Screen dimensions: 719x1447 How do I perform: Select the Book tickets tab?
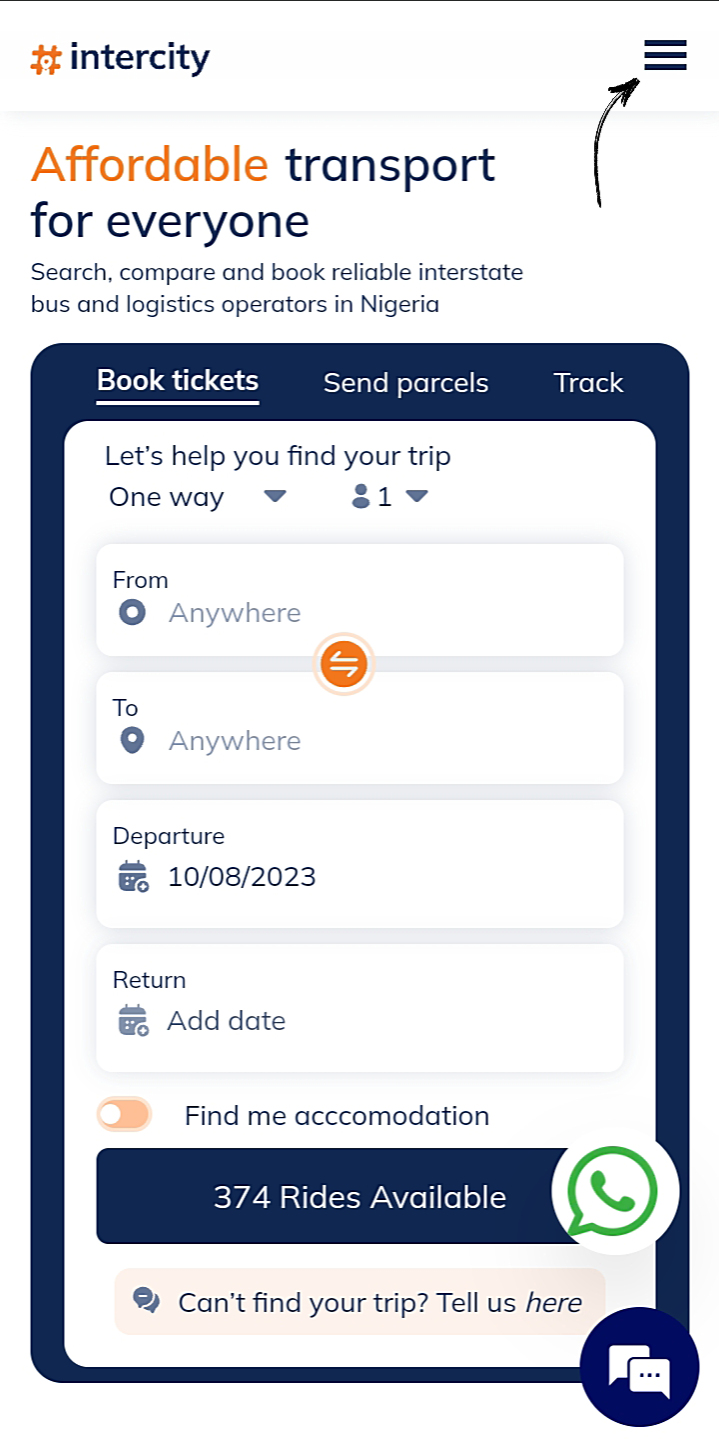coord(178,381)
